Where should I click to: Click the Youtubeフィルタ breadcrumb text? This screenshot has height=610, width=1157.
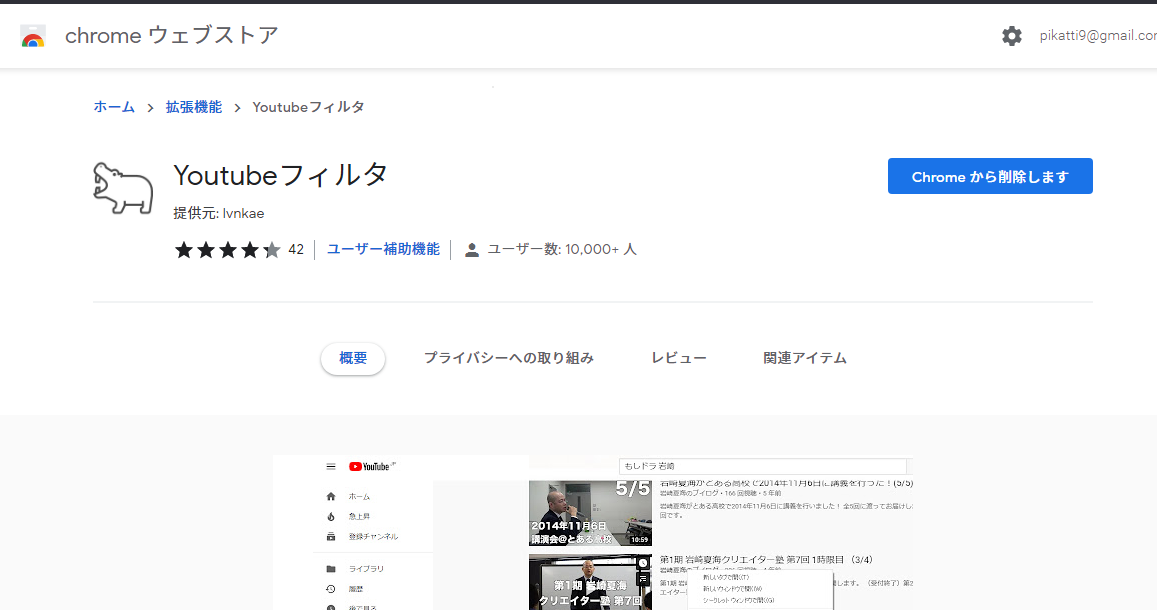[x=308, y=107]
